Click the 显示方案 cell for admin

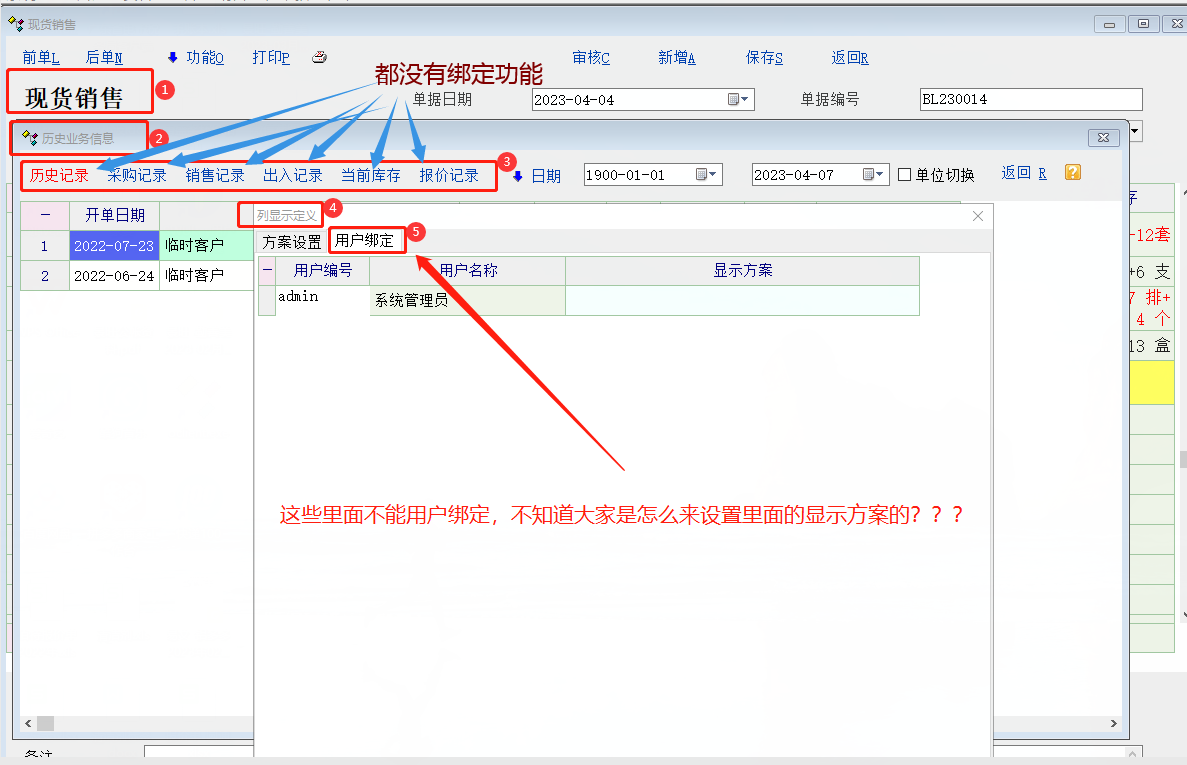[x=742, y=300]
